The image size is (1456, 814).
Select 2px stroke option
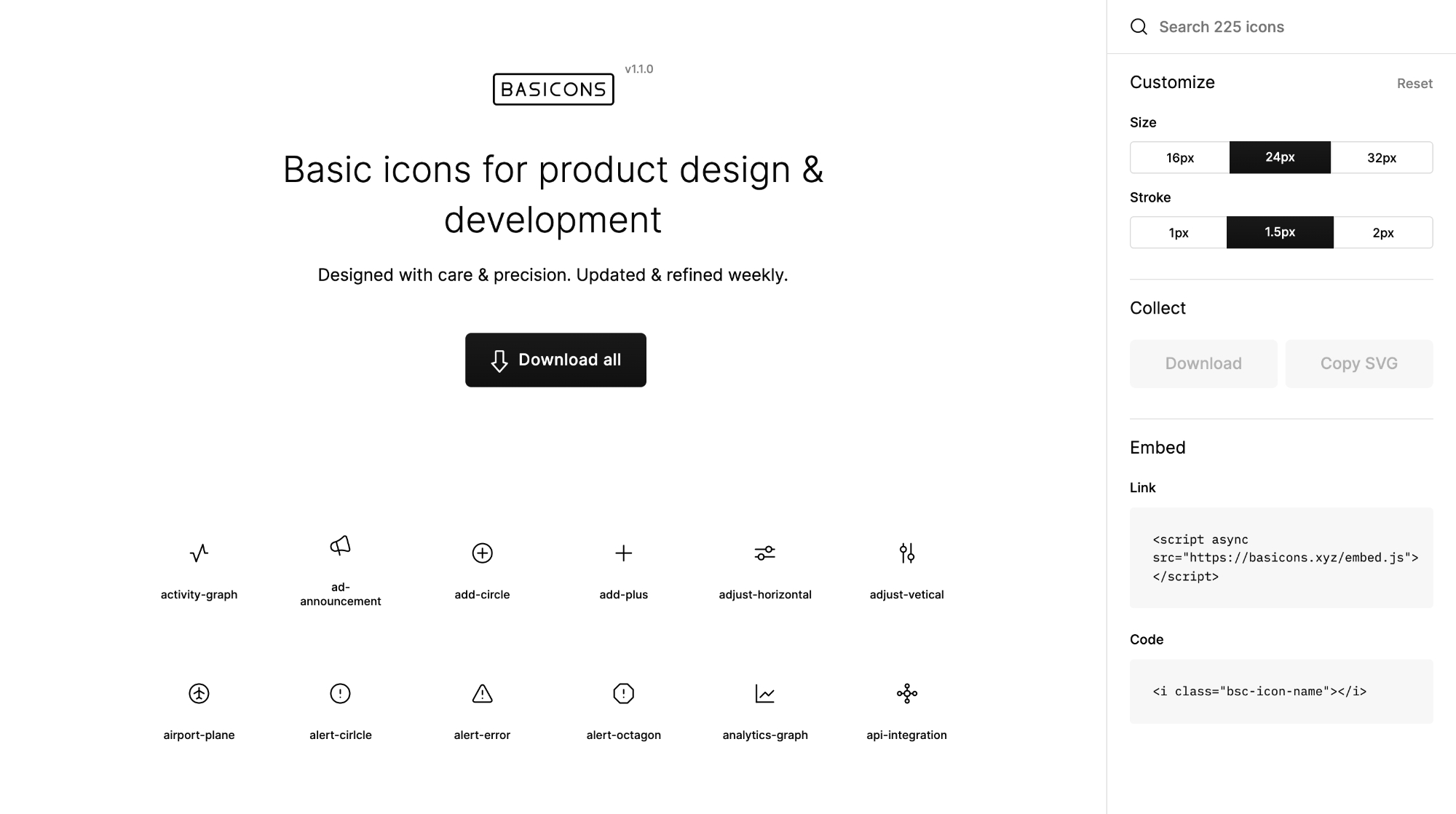(x=1383, y=232)
